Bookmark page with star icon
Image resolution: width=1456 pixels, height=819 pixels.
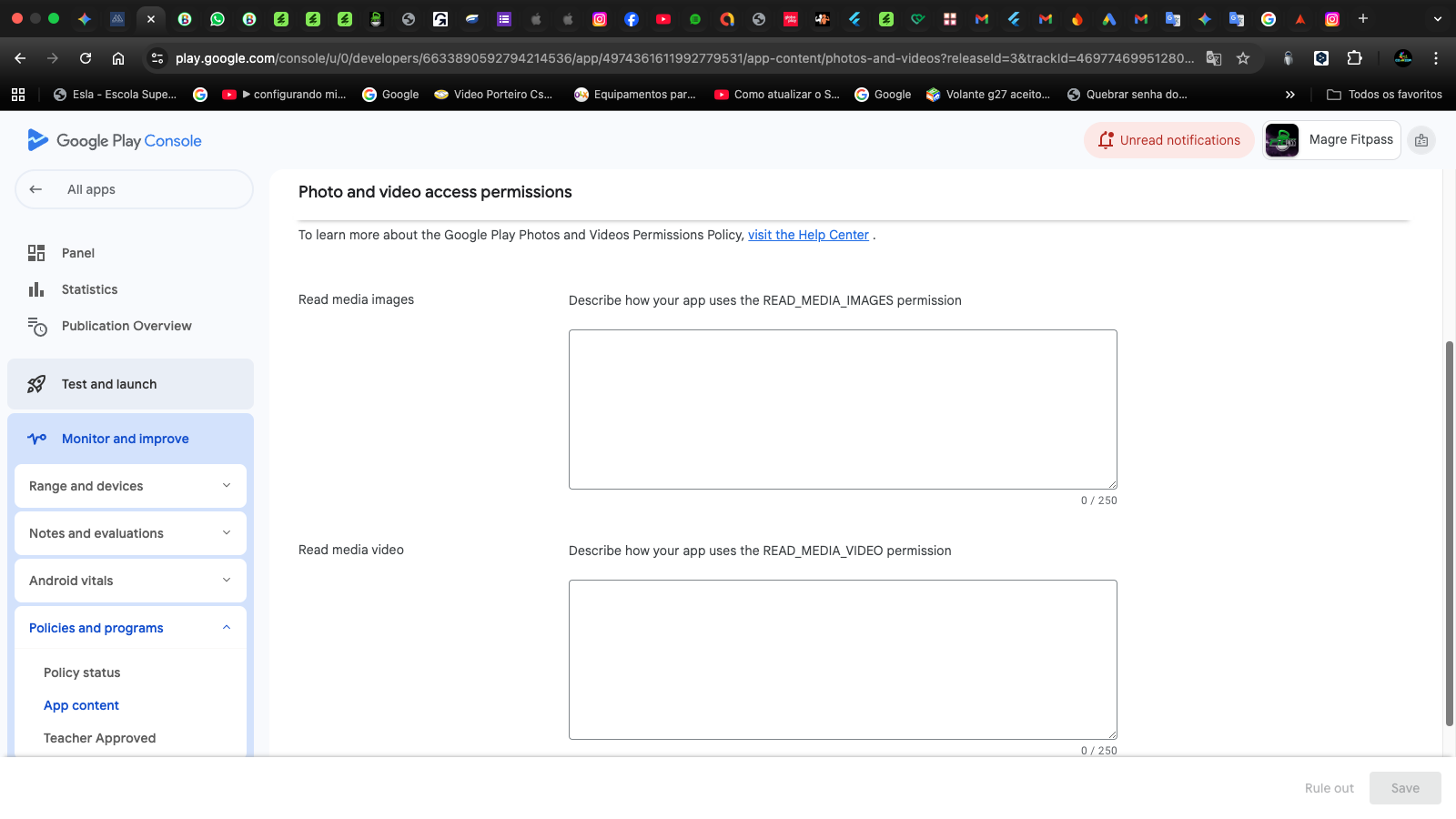[1243, 58]
